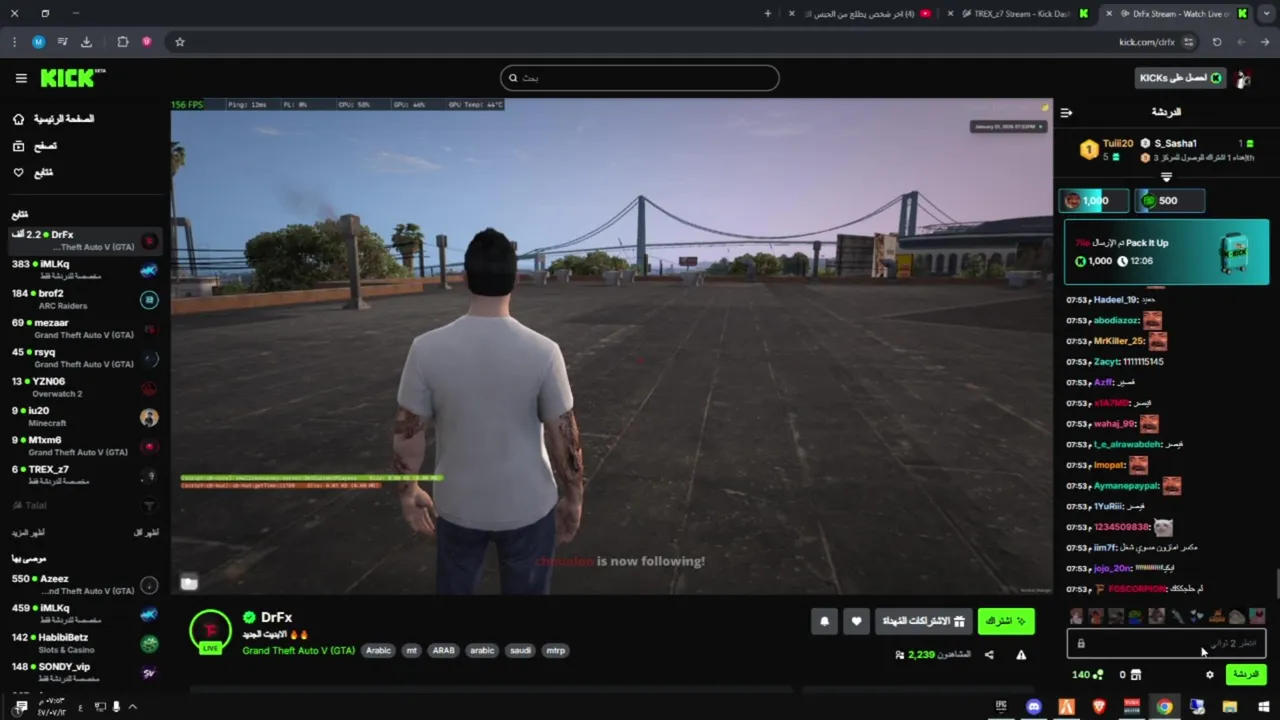This screenshot has width=1280, height=720.
Task: Open the Pack It Up banner
Action: 1167,252
